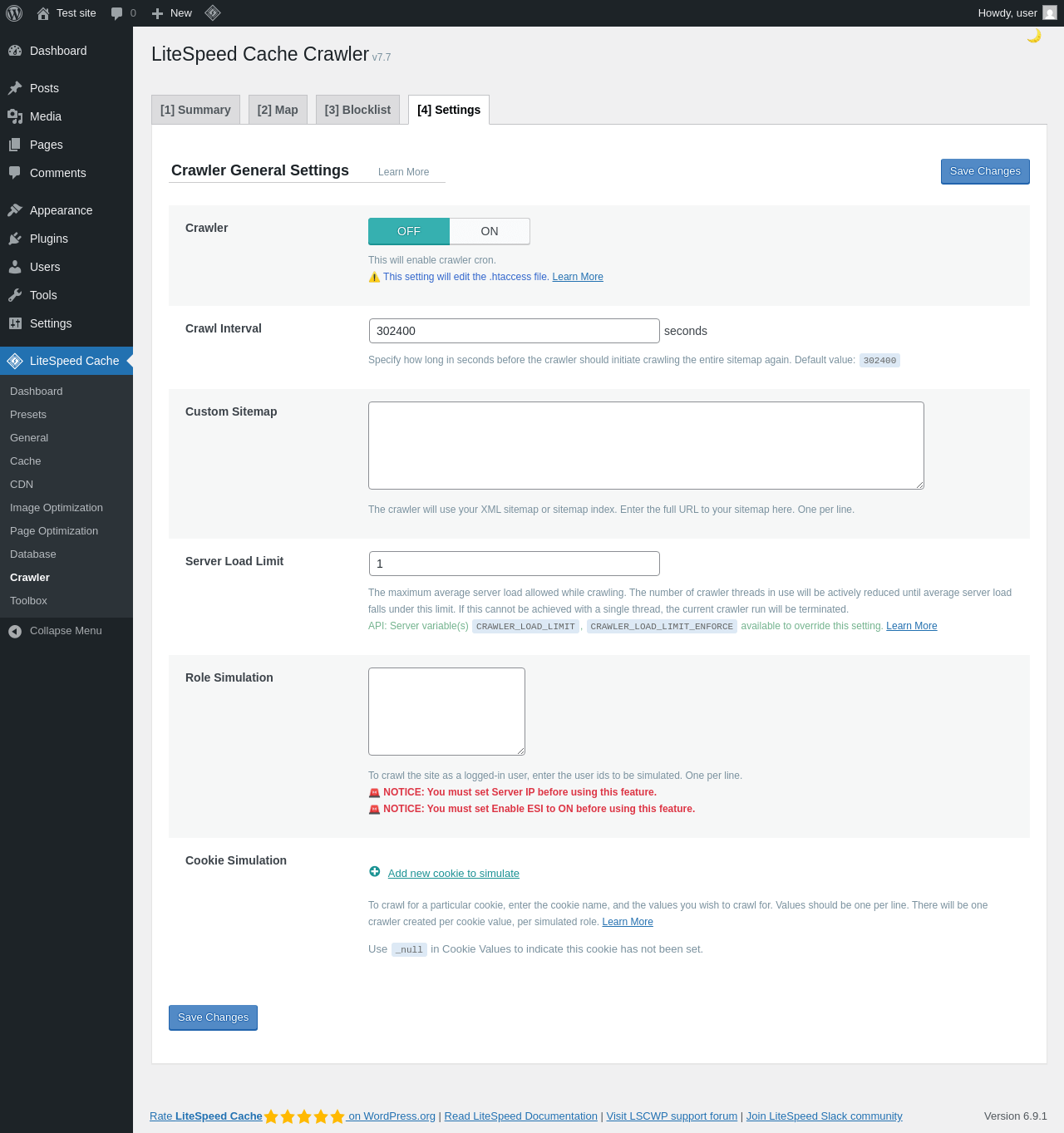Open Learn More beside Crawler General Settings
The width and height of the screenshot is (1064, 1133).
pos(403,172)
